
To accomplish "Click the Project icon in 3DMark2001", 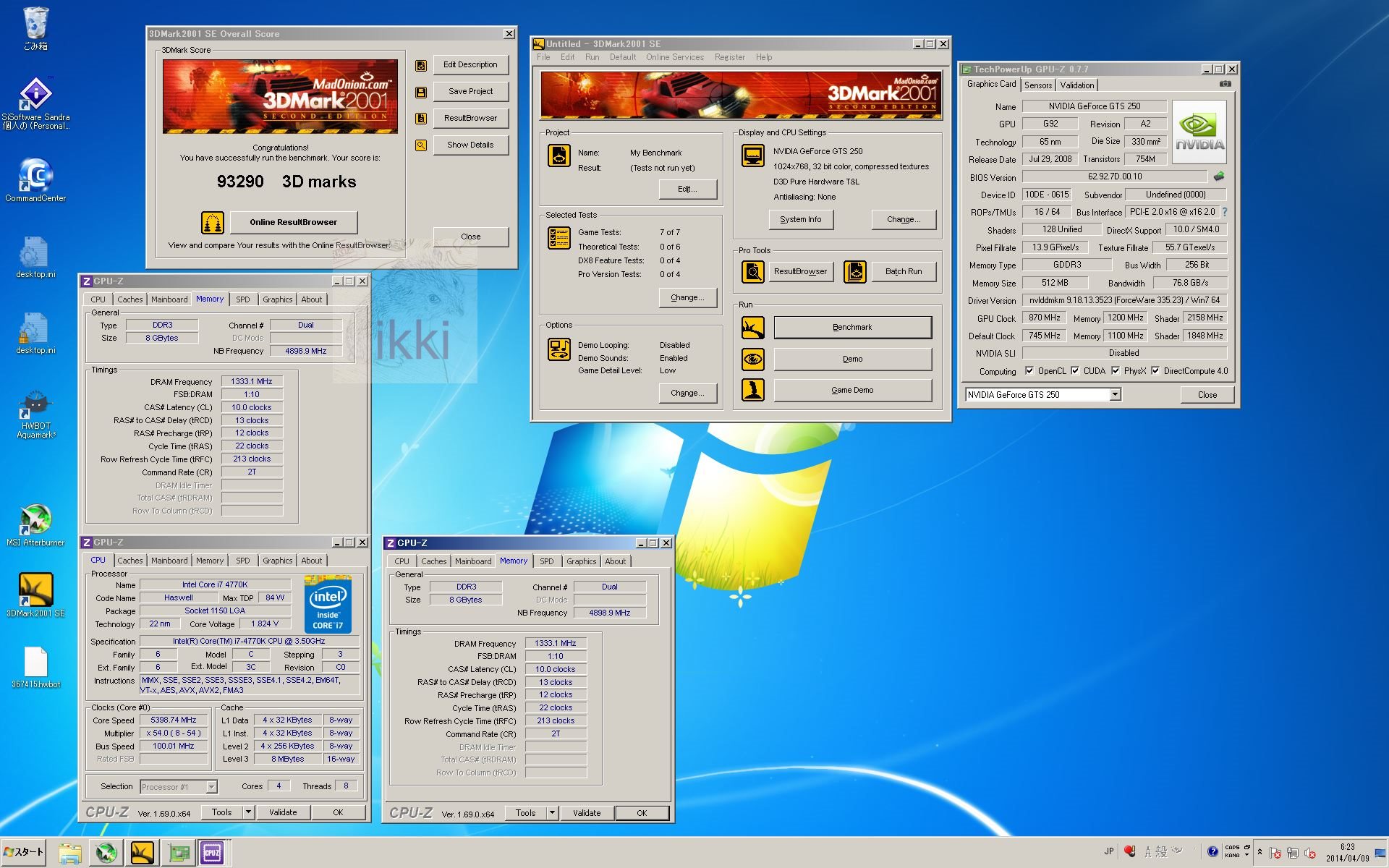I will pyautogui.click(x=559, y=156).
